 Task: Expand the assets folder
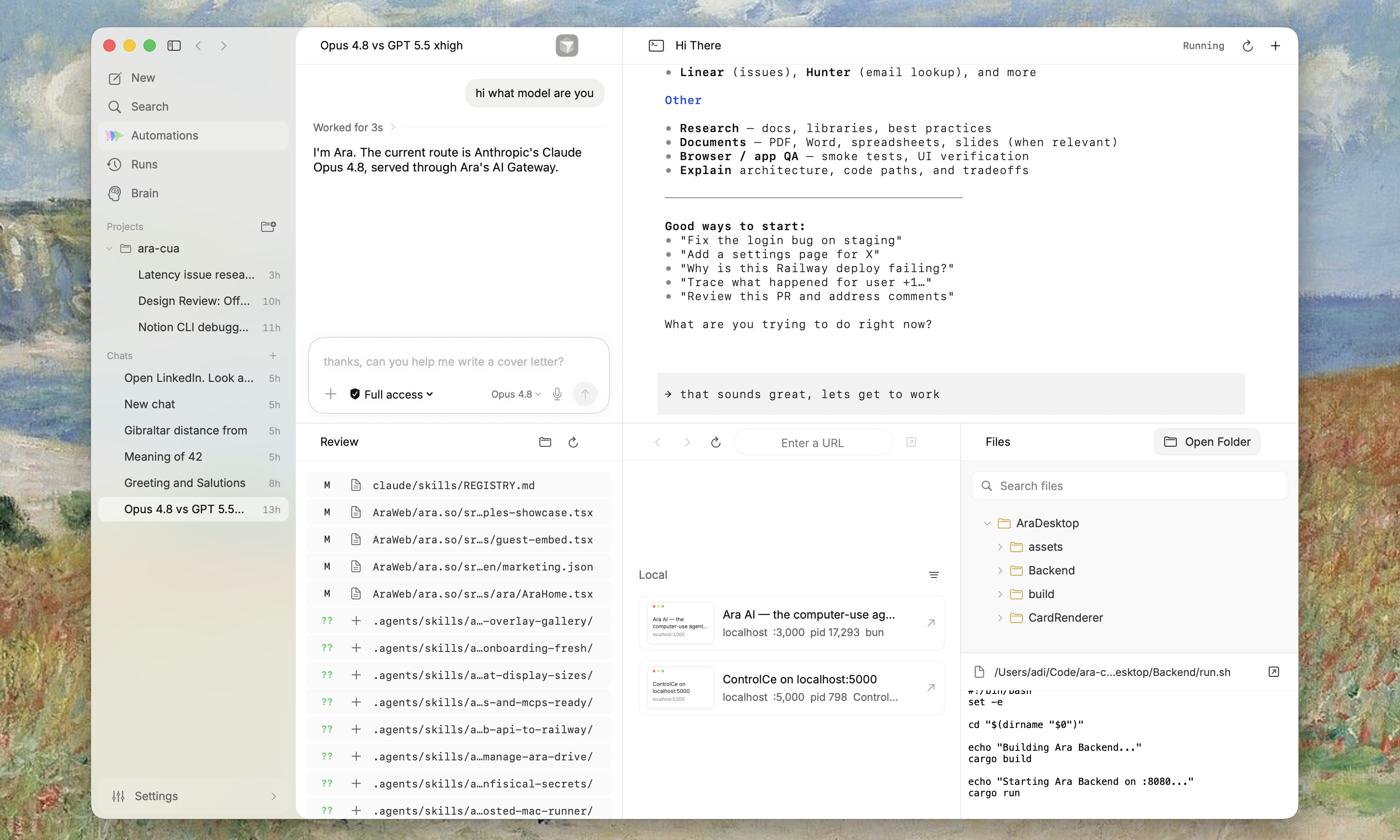point(1000,547)
